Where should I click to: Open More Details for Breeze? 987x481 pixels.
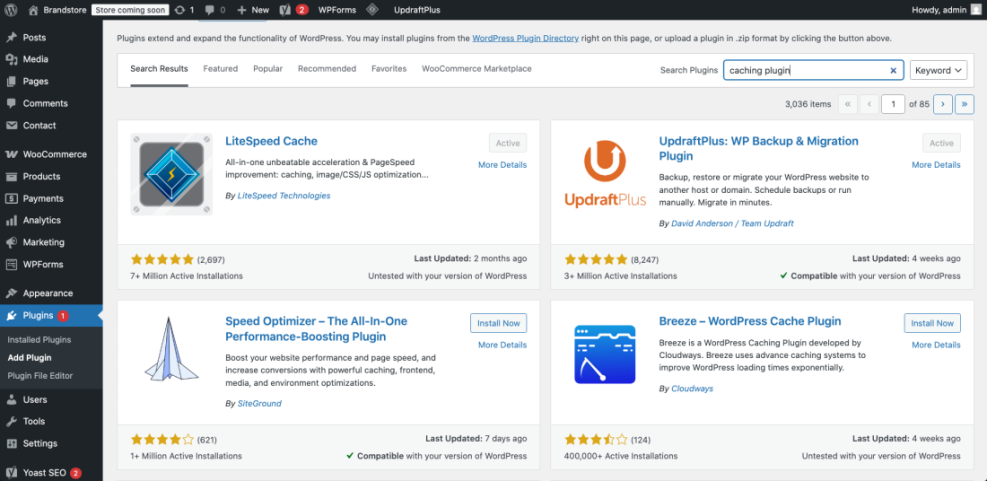(x=936, y=345)
